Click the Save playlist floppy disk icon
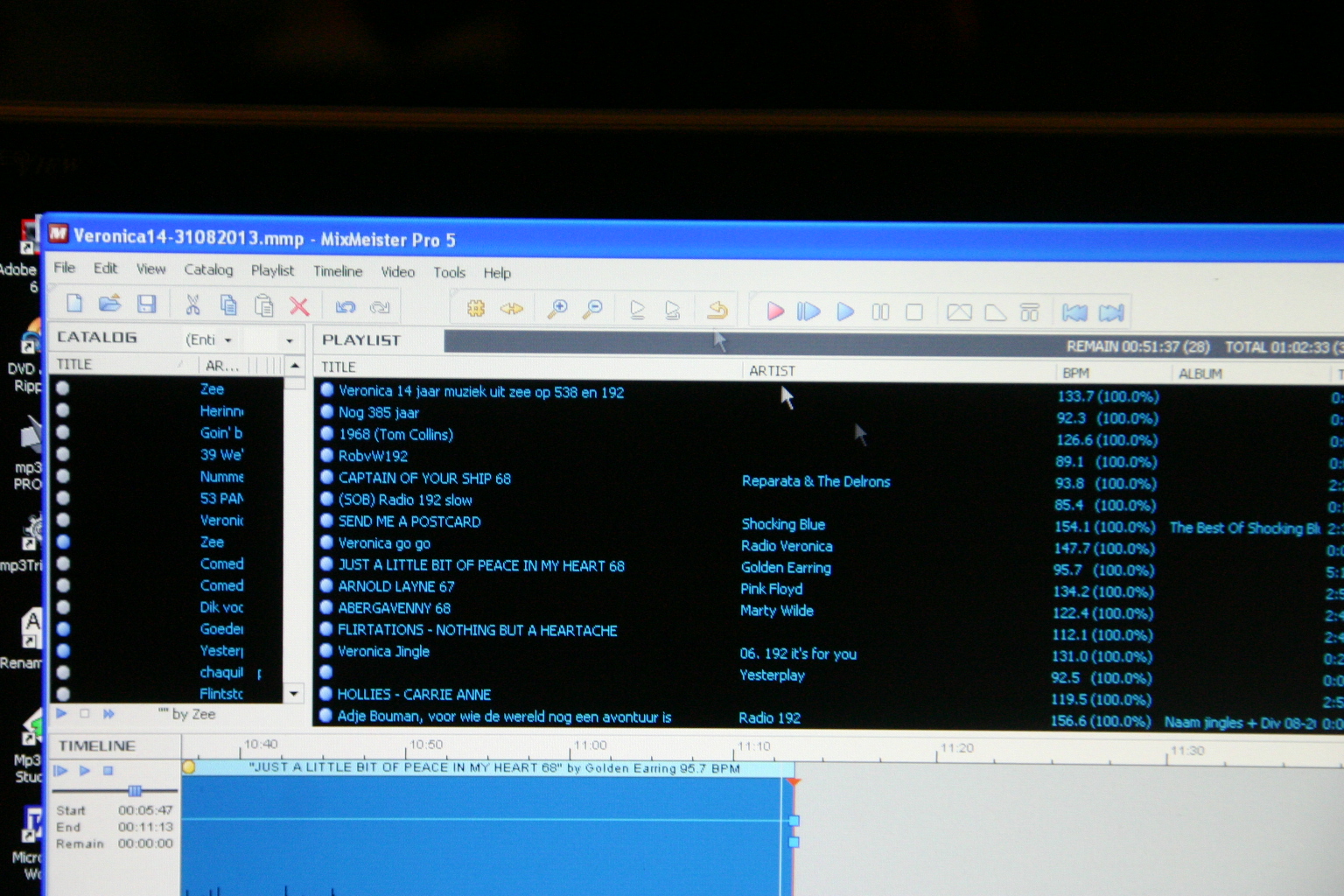The image size is (1344, 896). [x=146, y=304]
